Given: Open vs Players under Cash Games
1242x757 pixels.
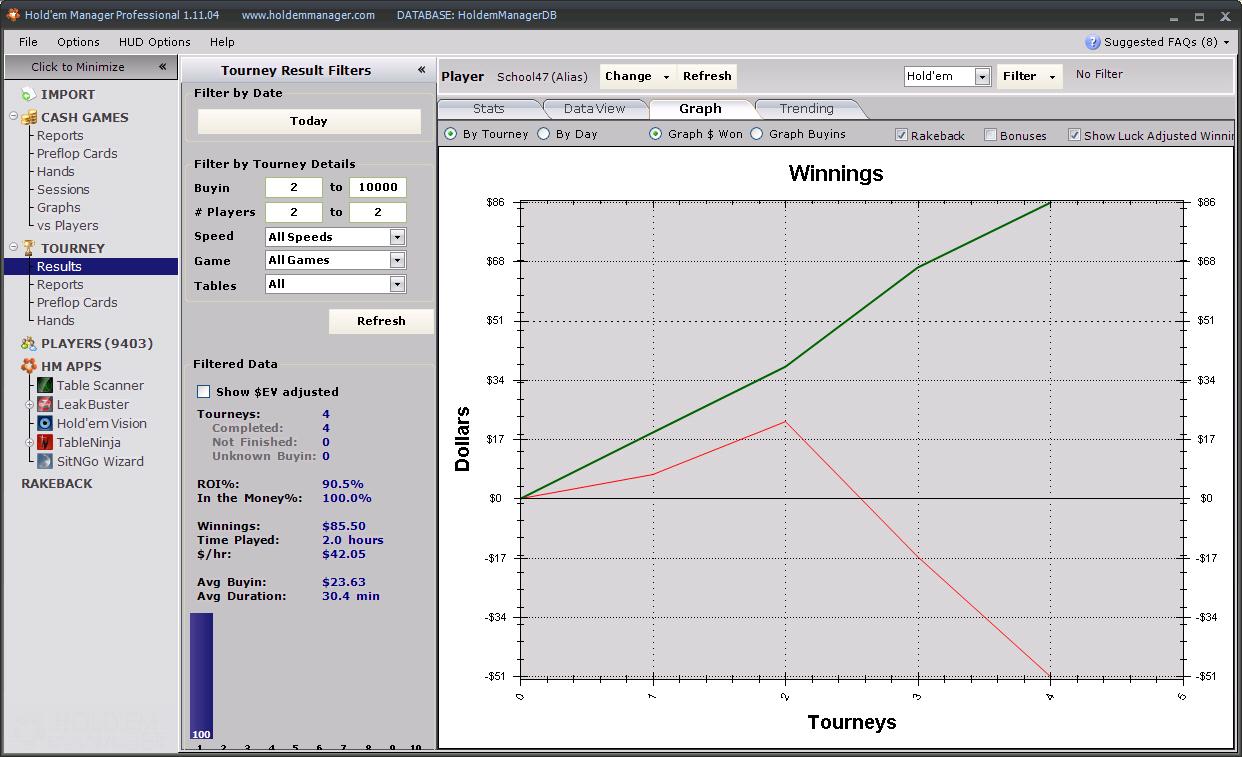Looking at the screenshot, I should coord(67,225).
